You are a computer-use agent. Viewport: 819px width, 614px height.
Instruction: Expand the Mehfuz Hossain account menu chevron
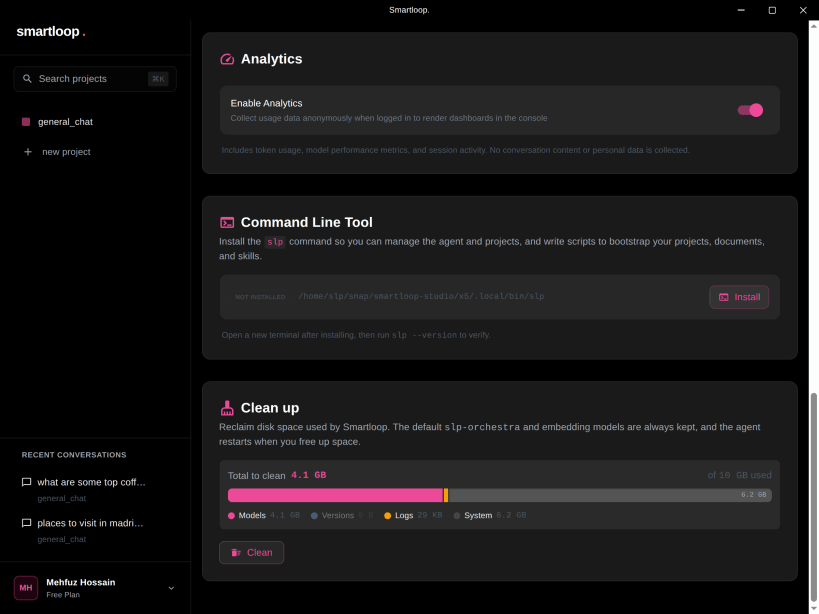click(x=171, y=588)
